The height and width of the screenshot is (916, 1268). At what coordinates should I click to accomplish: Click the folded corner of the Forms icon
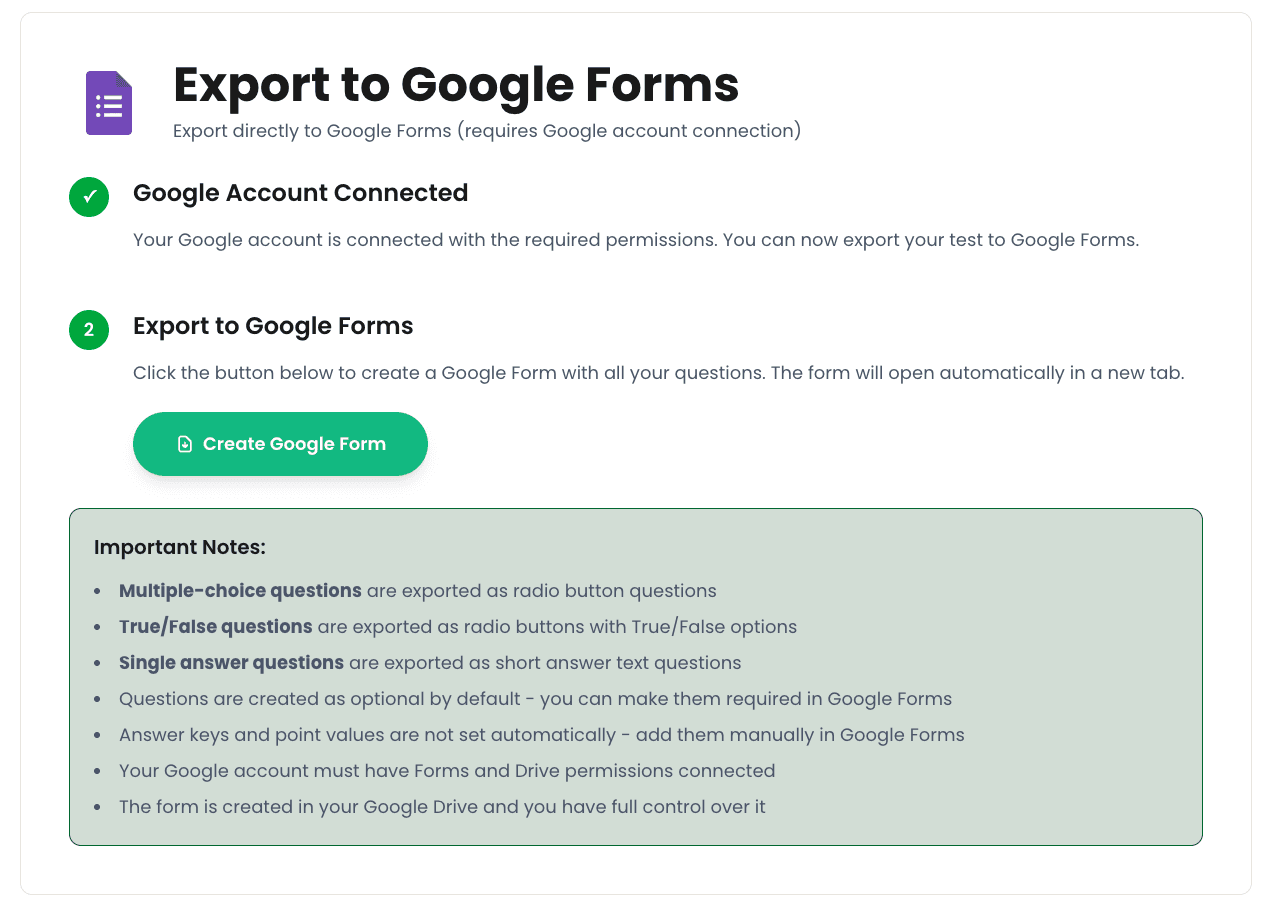point(124,82)
